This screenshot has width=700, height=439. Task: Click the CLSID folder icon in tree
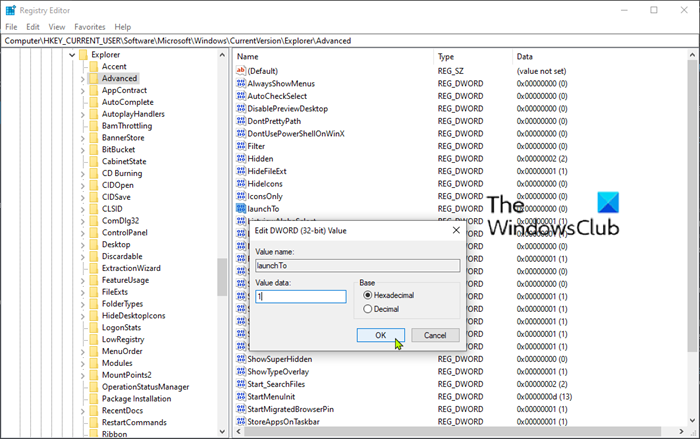[x=93, y=209]
